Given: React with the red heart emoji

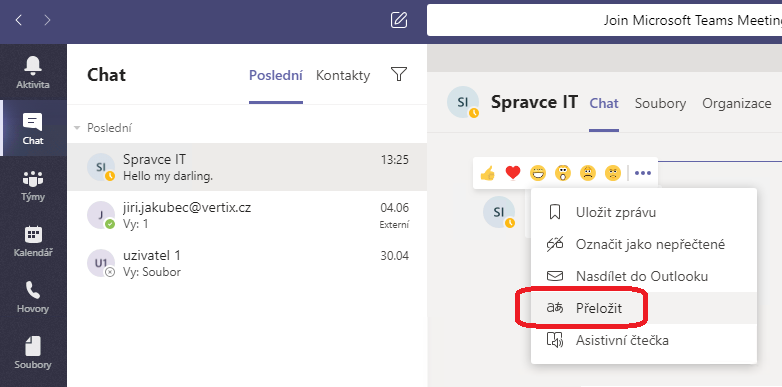Looking at the screenshot, I should [x=513, y=173].
